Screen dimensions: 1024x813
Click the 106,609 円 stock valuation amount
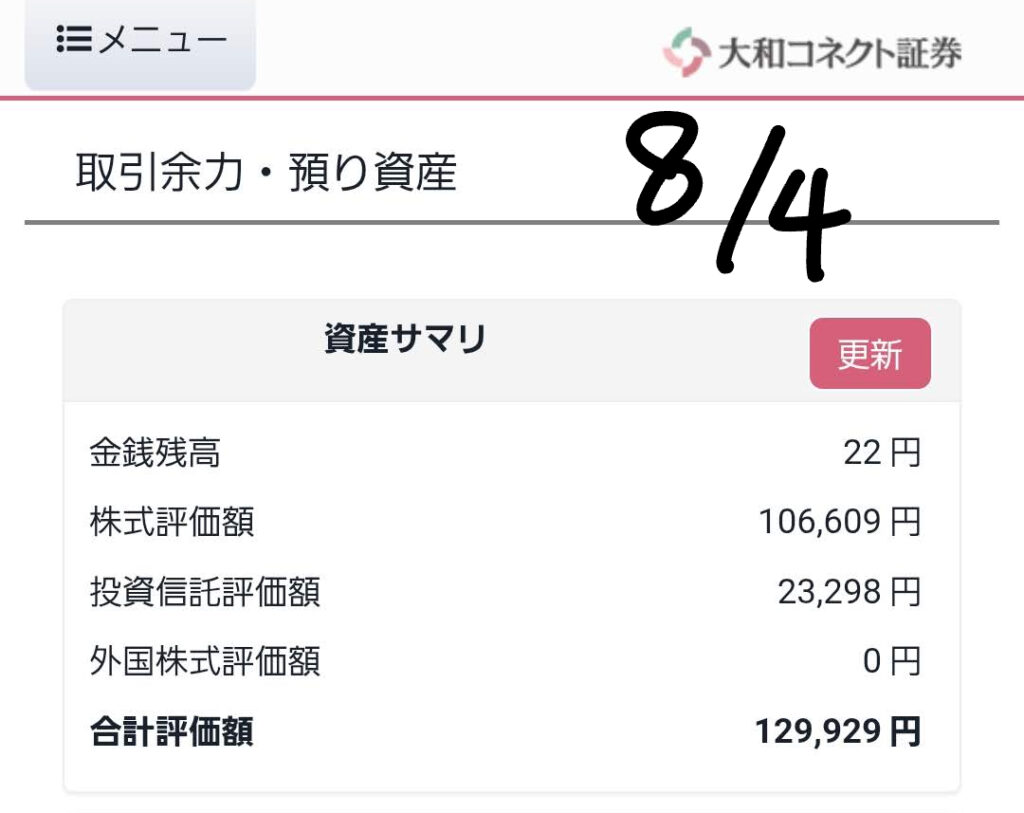point(840,522)
